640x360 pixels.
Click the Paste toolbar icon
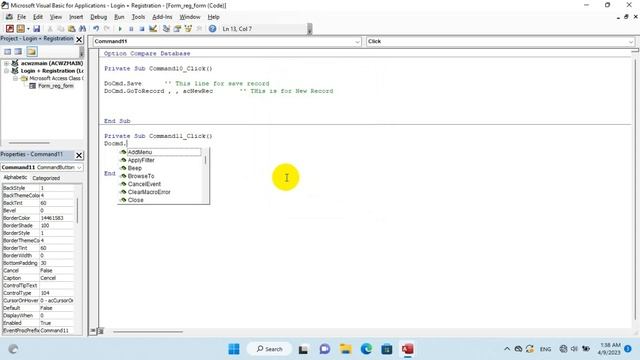72,29
